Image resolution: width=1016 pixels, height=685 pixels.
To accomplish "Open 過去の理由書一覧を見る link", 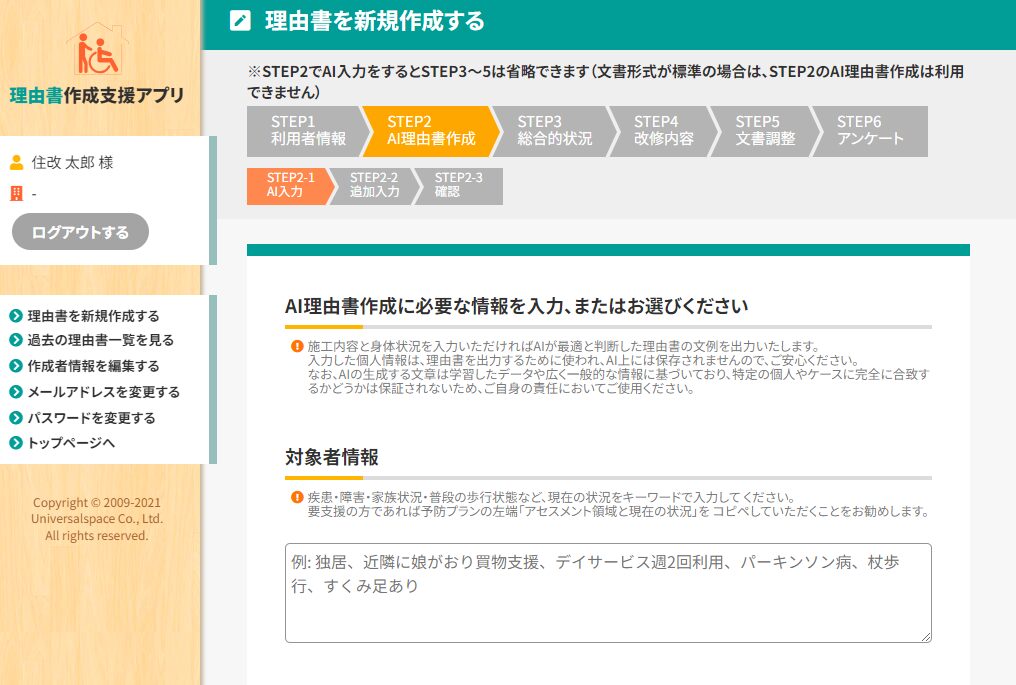I will (100, 341).
